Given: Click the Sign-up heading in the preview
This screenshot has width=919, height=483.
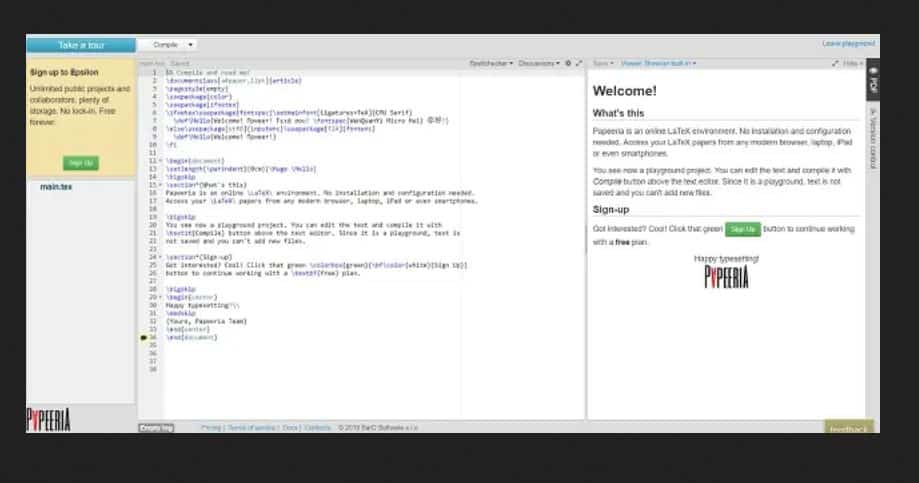Looking at the screenshot, I should click(x=611, y=210).
